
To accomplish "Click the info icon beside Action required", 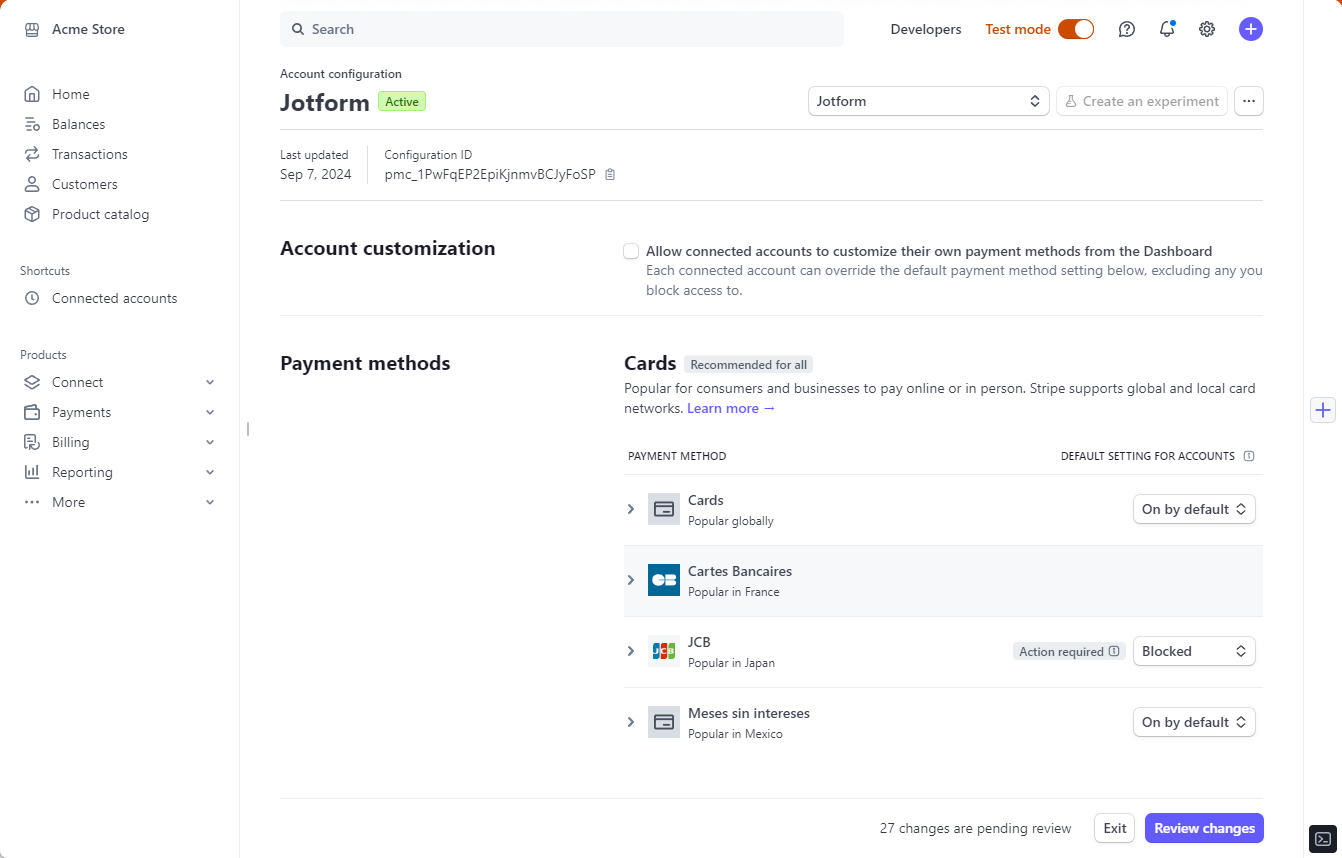I will click(x=1114, y=651).
